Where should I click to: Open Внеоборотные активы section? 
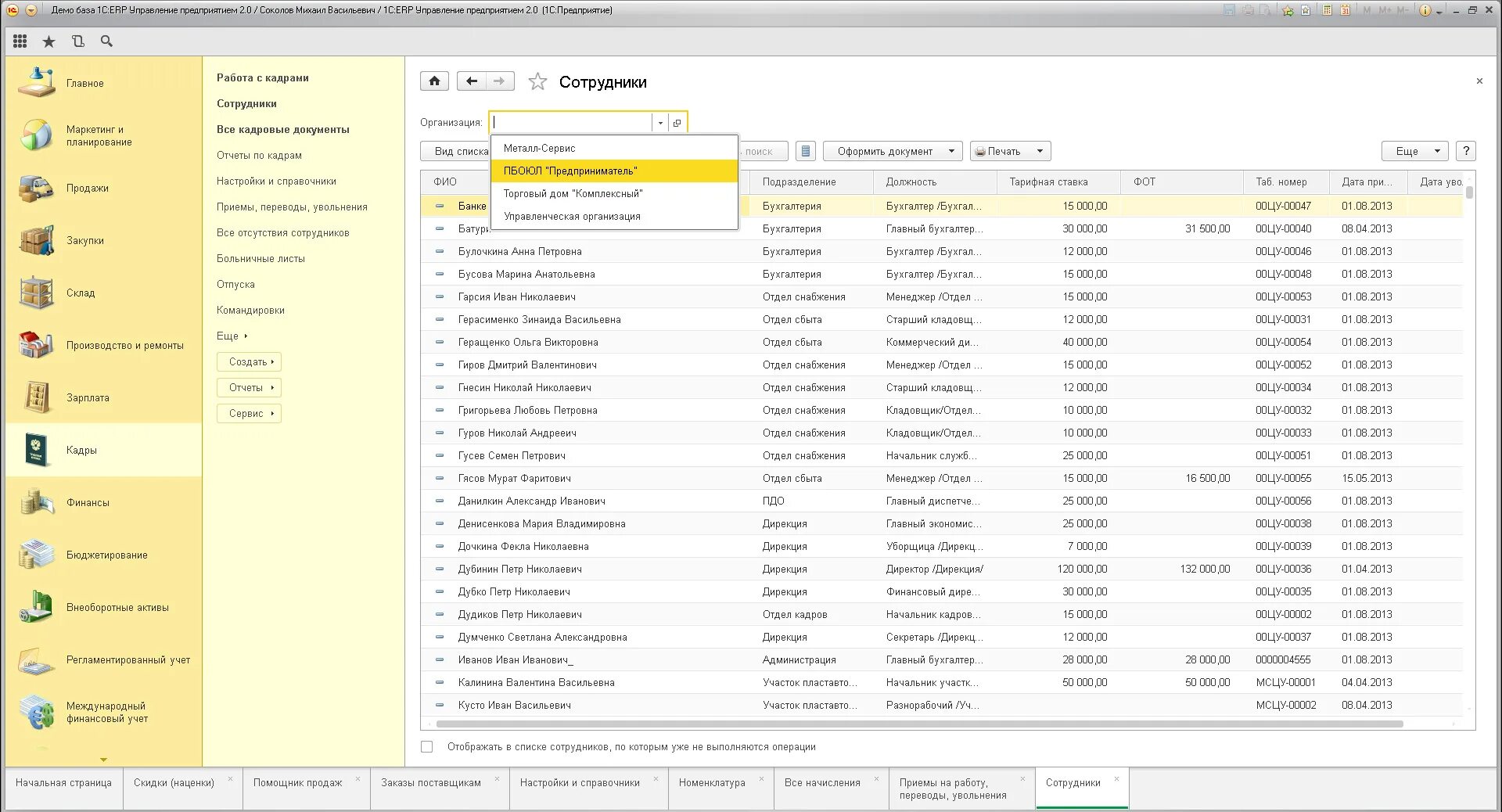pos(103,607)
